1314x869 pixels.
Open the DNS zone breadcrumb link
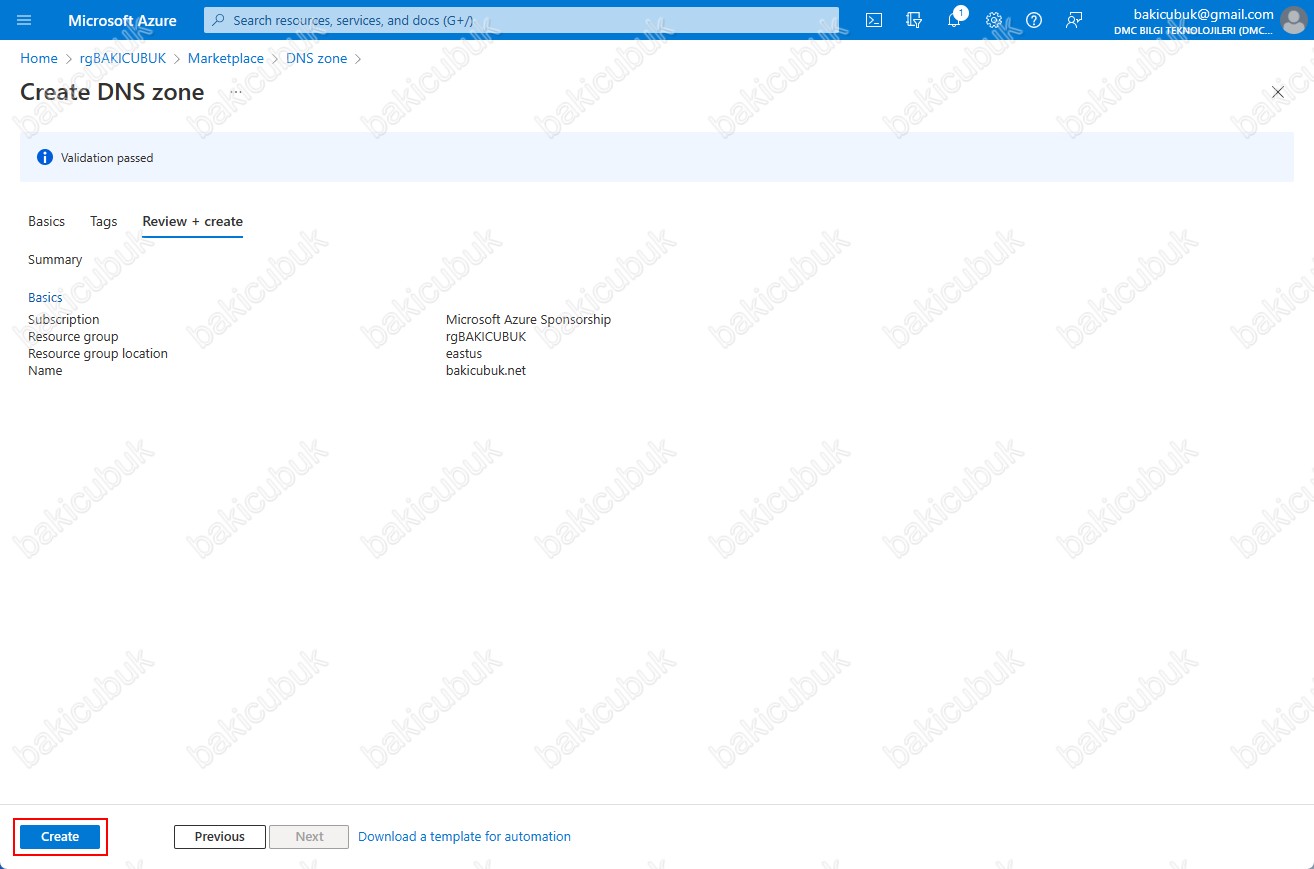(317, 59)
